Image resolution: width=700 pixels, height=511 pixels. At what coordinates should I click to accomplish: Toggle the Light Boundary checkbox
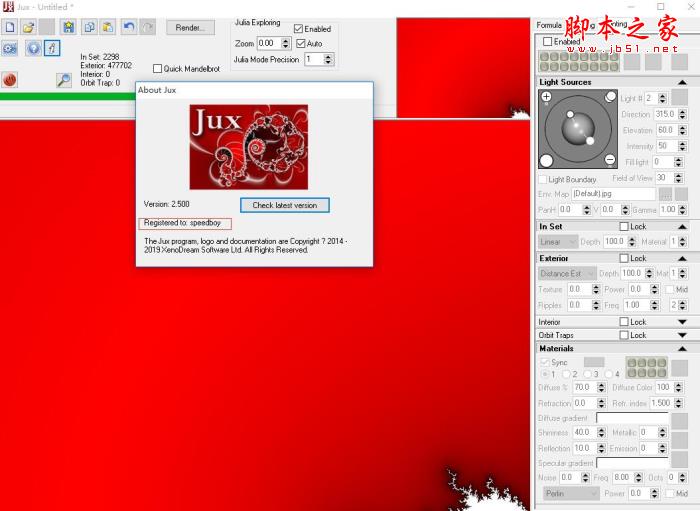[542, 179]
